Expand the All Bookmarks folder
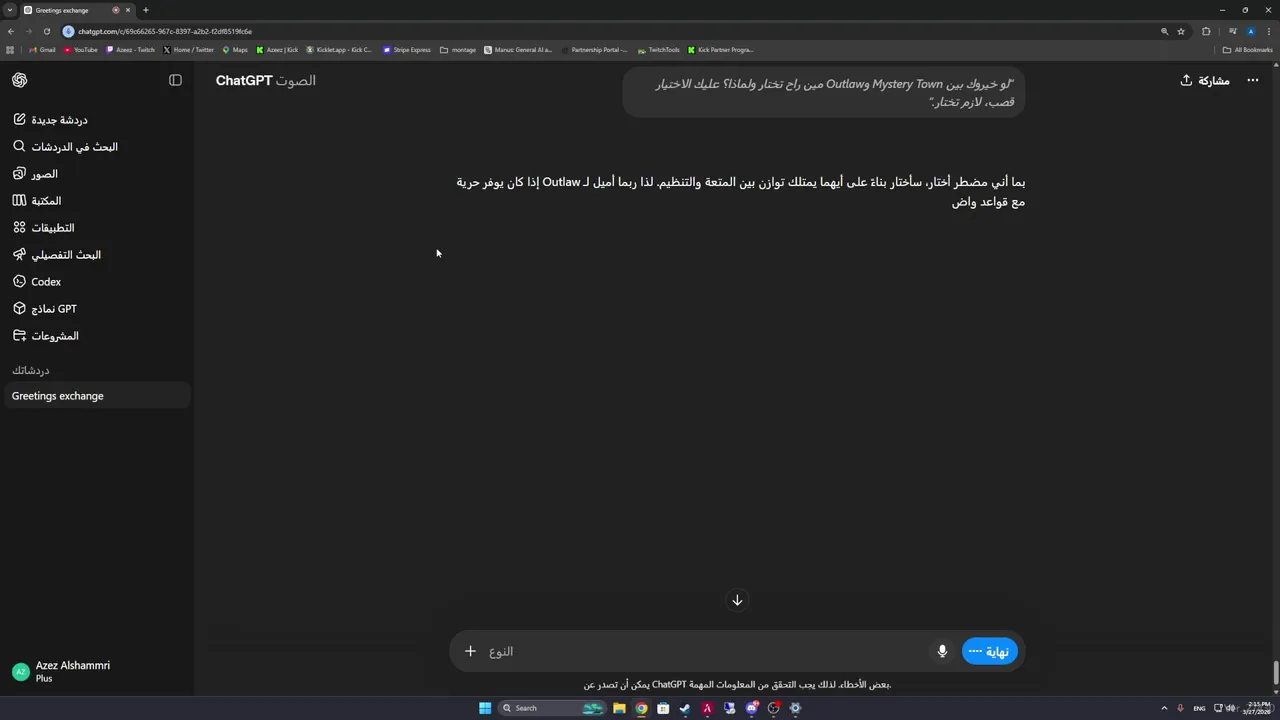 (x=1247, y=49)
